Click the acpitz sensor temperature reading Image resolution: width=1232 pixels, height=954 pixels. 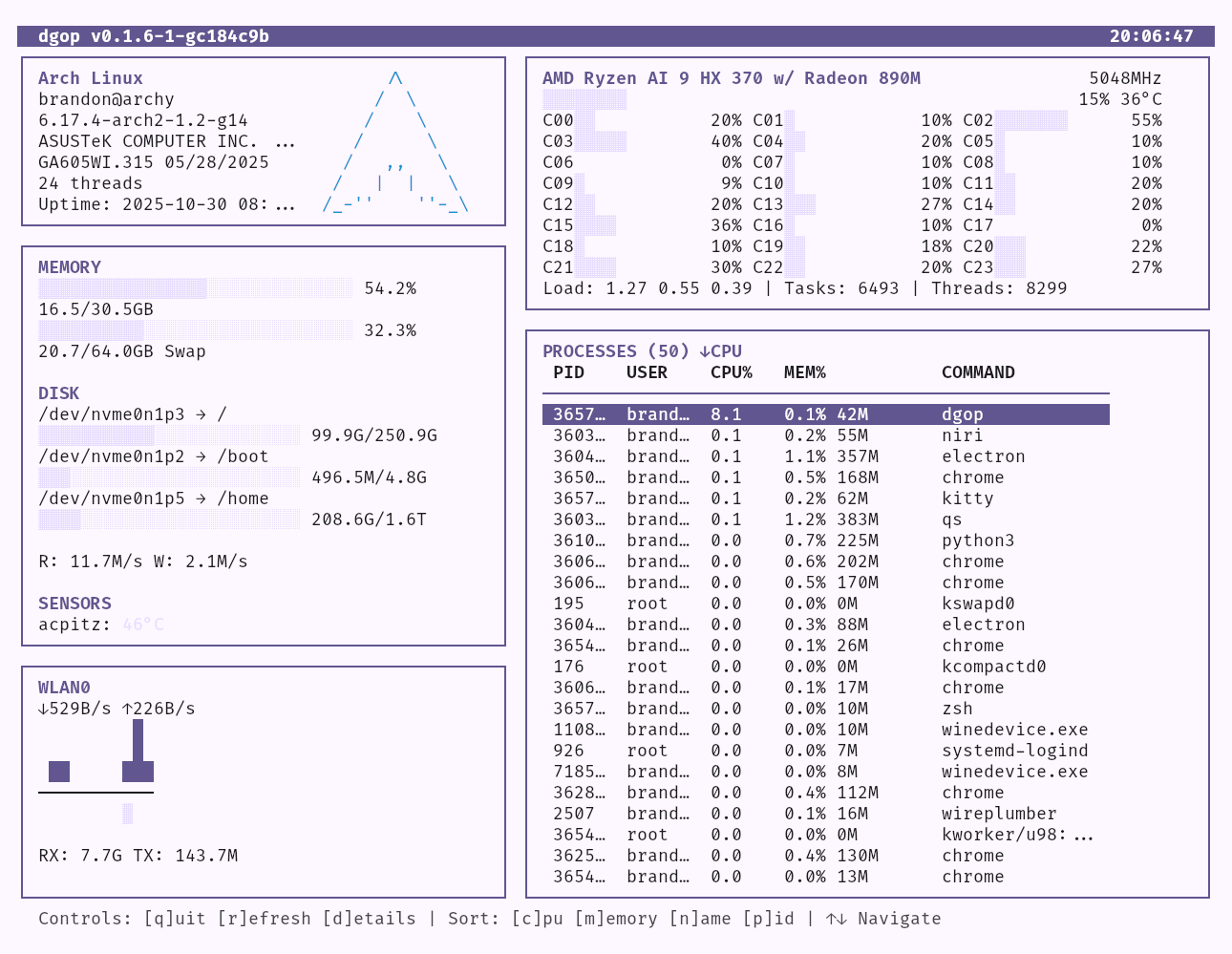pyautogui.click(x=143, y=625)
